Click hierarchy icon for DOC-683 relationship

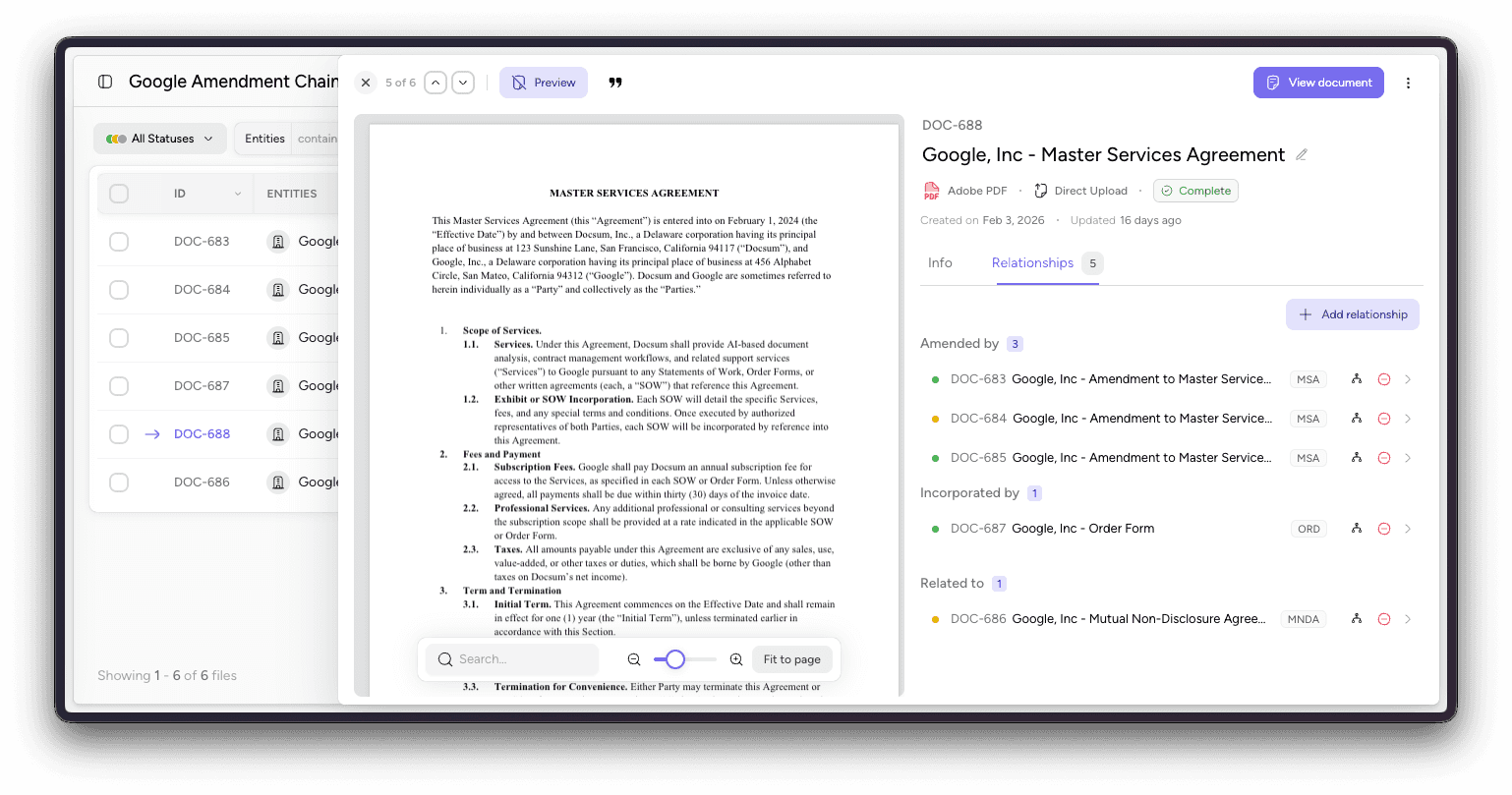point(1357,379)
